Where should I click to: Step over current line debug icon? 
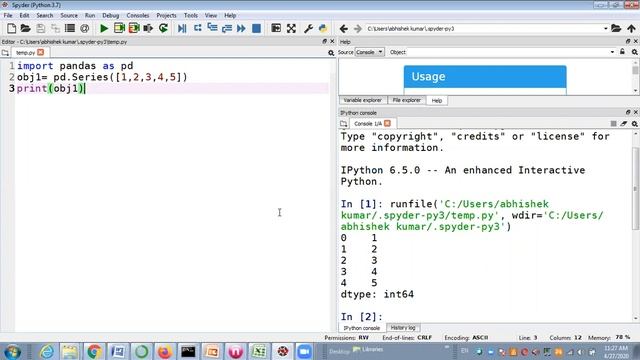tap(198, 28)
